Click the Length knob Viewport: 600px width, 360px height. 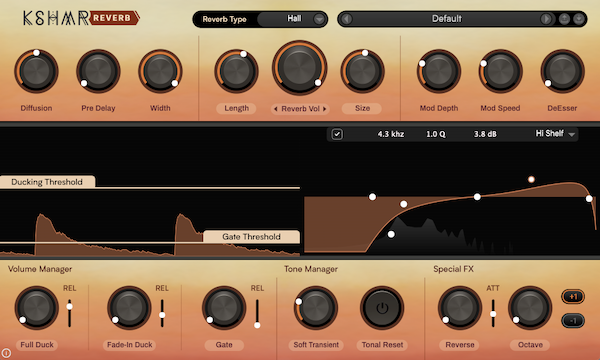(236, 71)
